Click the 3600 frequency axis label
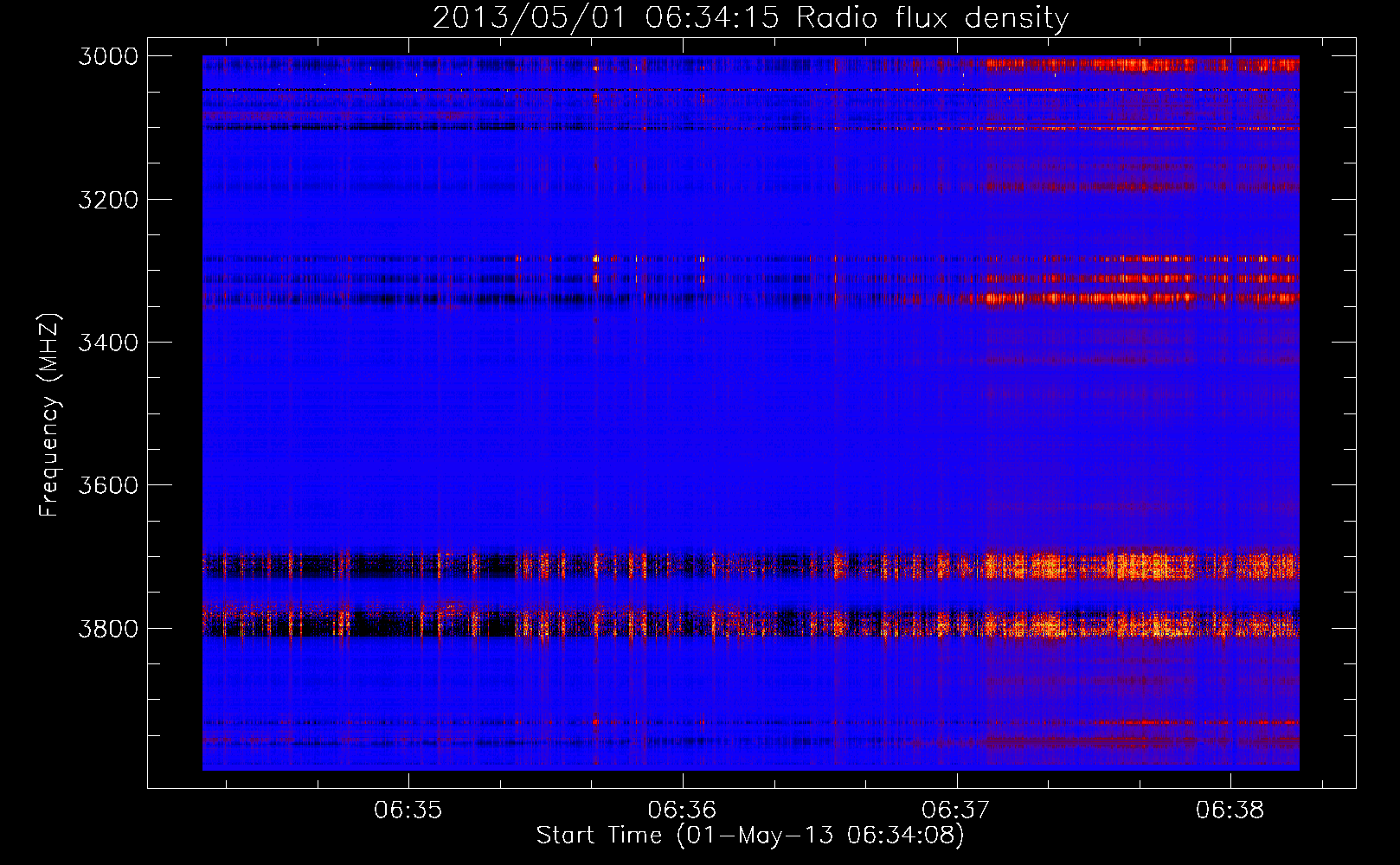The width and height of the screenshot is (1400, 865). tap(108, 485)
